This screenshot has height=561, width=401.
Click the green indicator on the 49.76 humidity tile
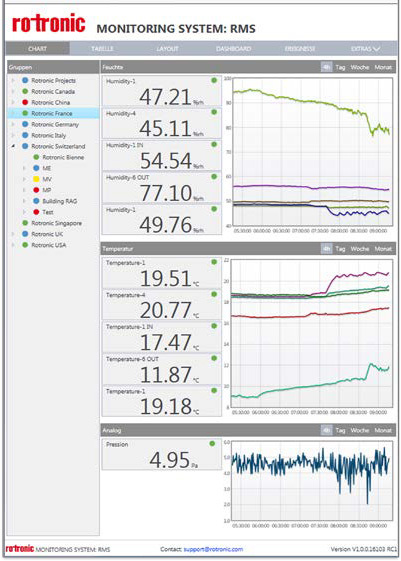214,209
